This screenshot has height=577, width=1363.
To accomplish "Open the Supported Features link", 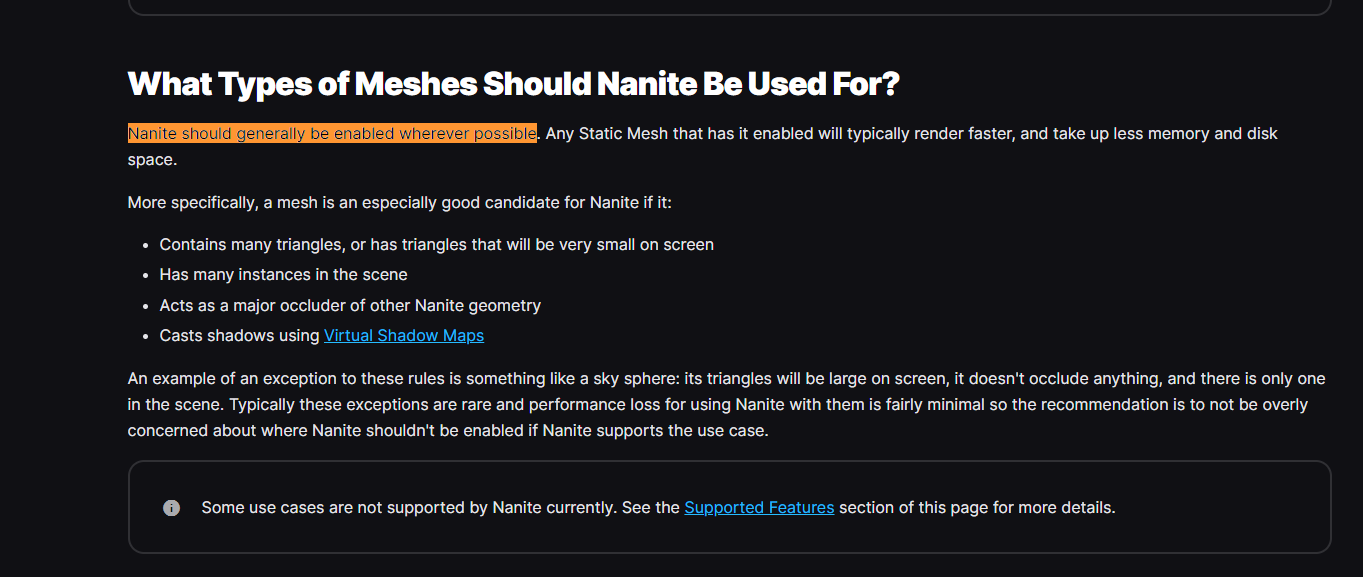I will 759,507.
